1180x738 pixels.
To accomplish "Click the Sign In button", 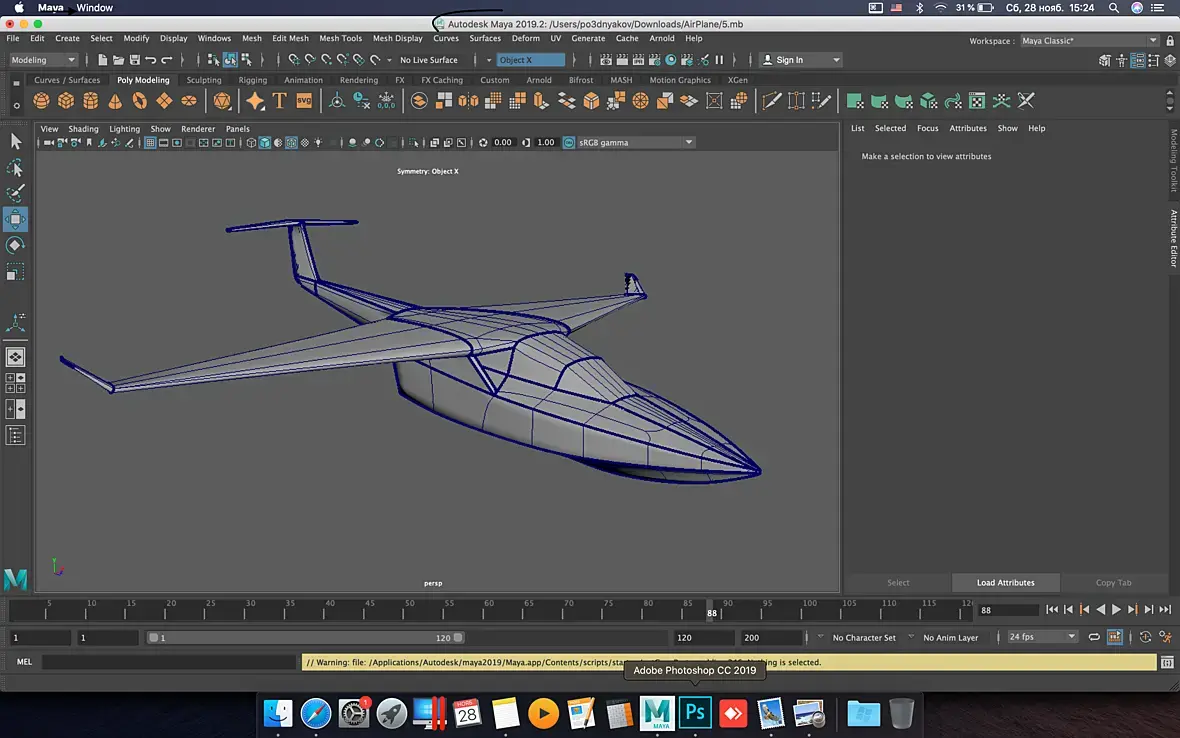I will coord(800,59).
